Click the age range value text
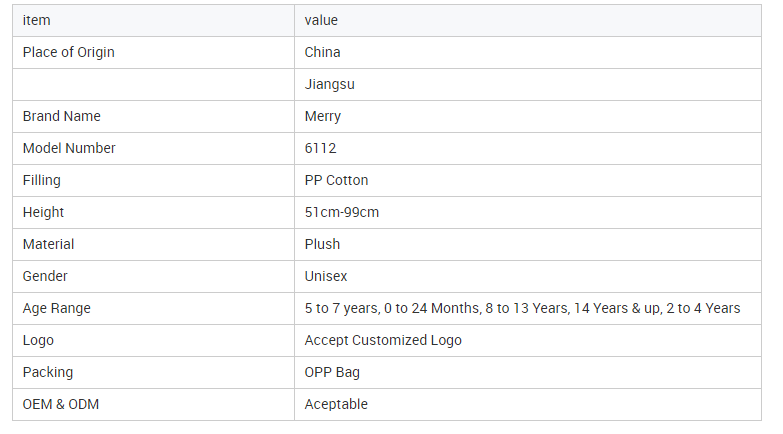 pos(522,308)
